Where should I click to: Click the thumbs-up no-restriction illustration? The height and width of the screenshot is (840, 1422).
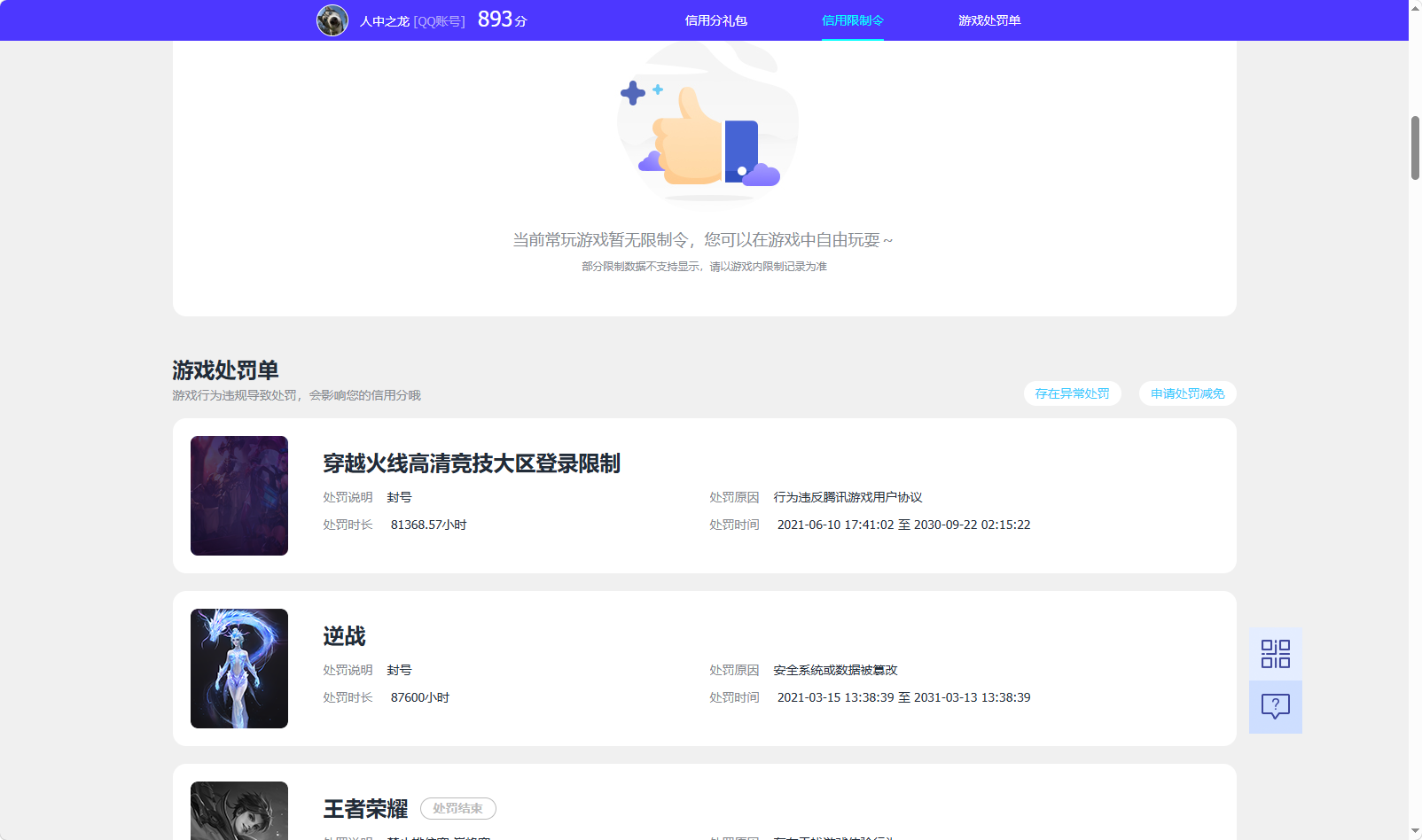click(707, 122)
